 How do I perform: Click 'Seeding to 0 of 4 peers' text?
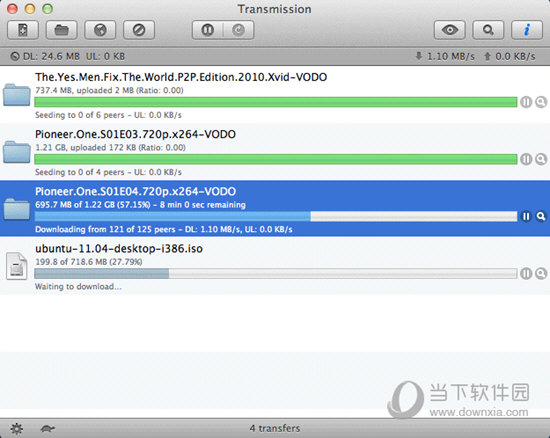pyautogui.click(x=80, y=172)
